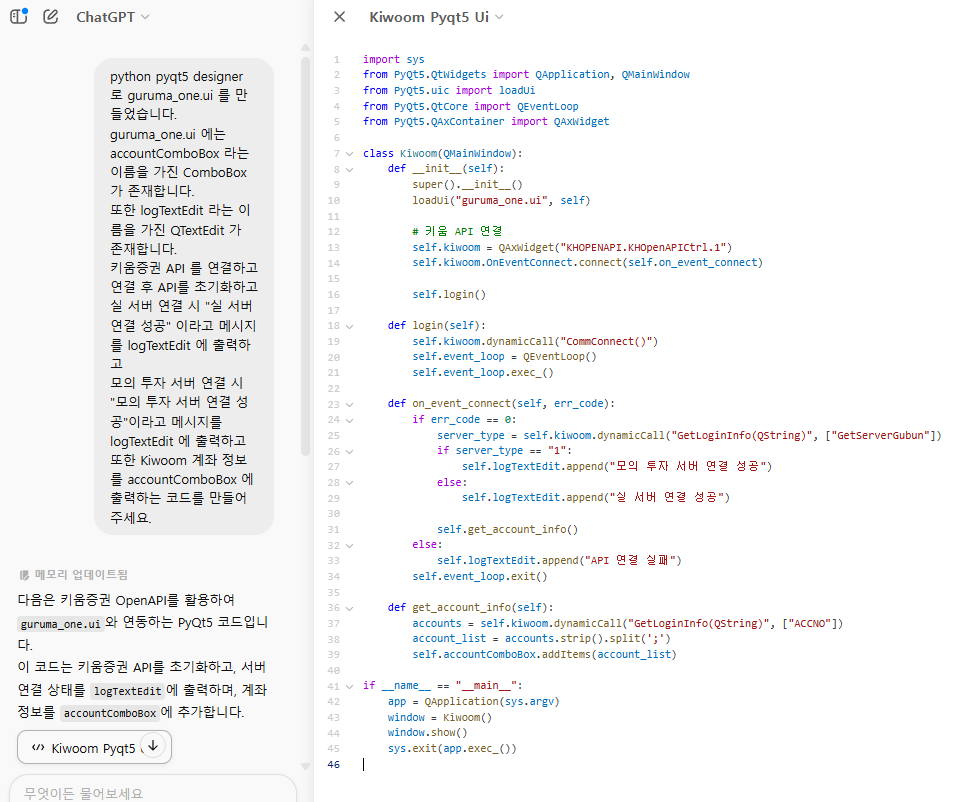Focus the message input field
Viewport: 958px width, 802px height.
click(153, 792)
